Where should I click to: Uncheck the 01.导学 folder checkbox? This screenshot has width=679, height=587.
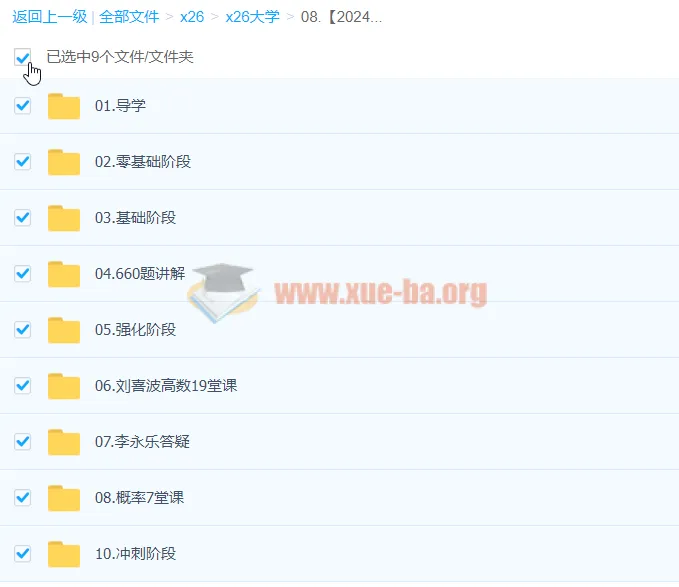pyautogui.click(x=23, y=105)
